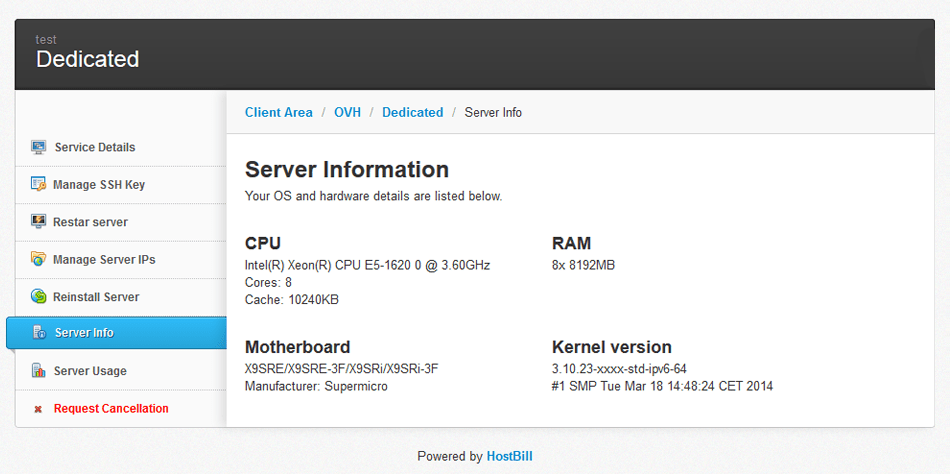The height and width of the screenshot is (474, 950).
Task: Click the Restar server icon
Action: pos(38,221)
